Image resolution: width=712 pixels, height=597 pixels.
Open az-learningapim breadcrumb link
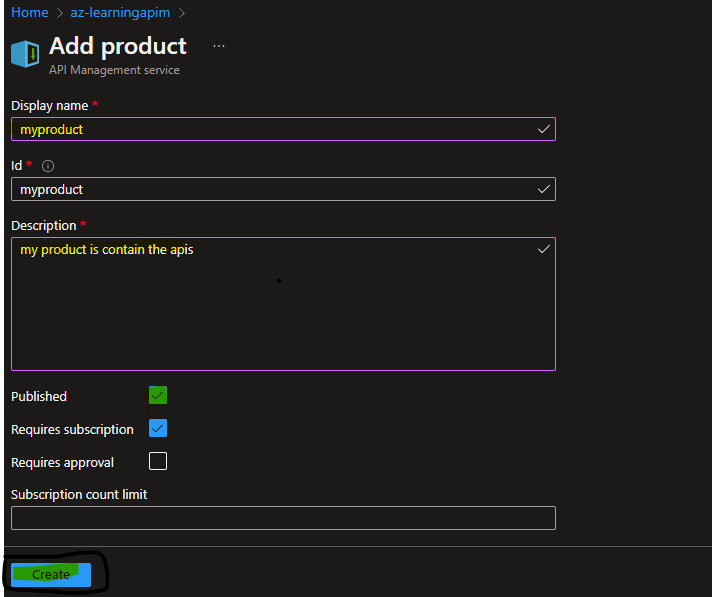[120, 13]
